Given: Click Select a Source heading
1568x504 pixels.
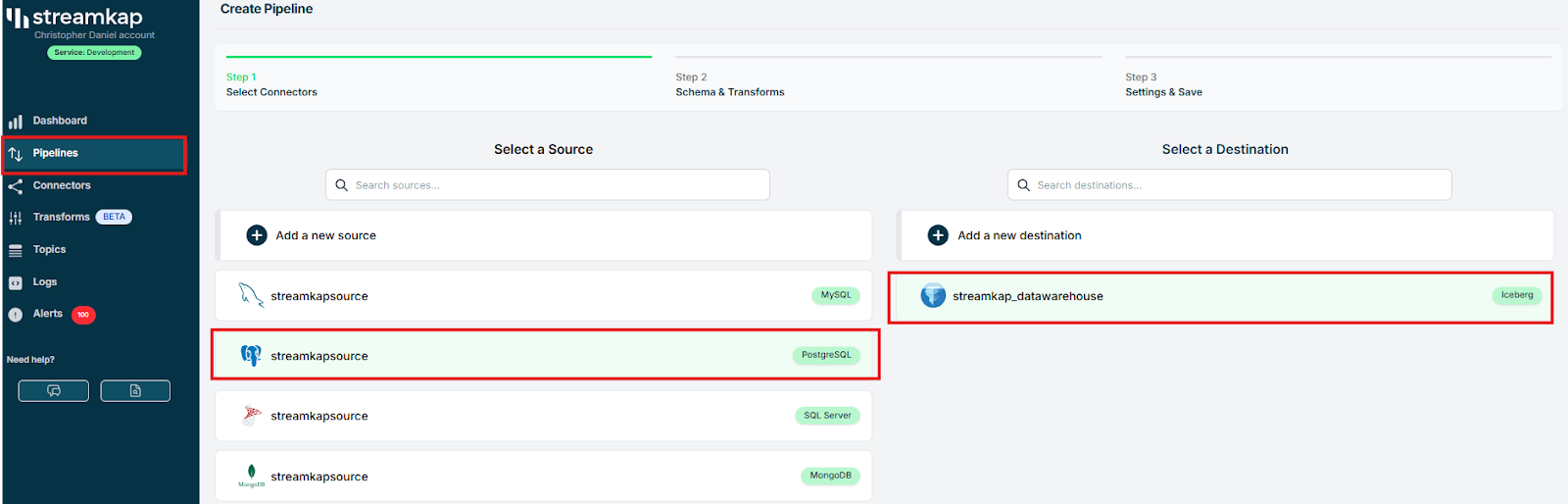Looking at the screenshot, I should [543, 149].
